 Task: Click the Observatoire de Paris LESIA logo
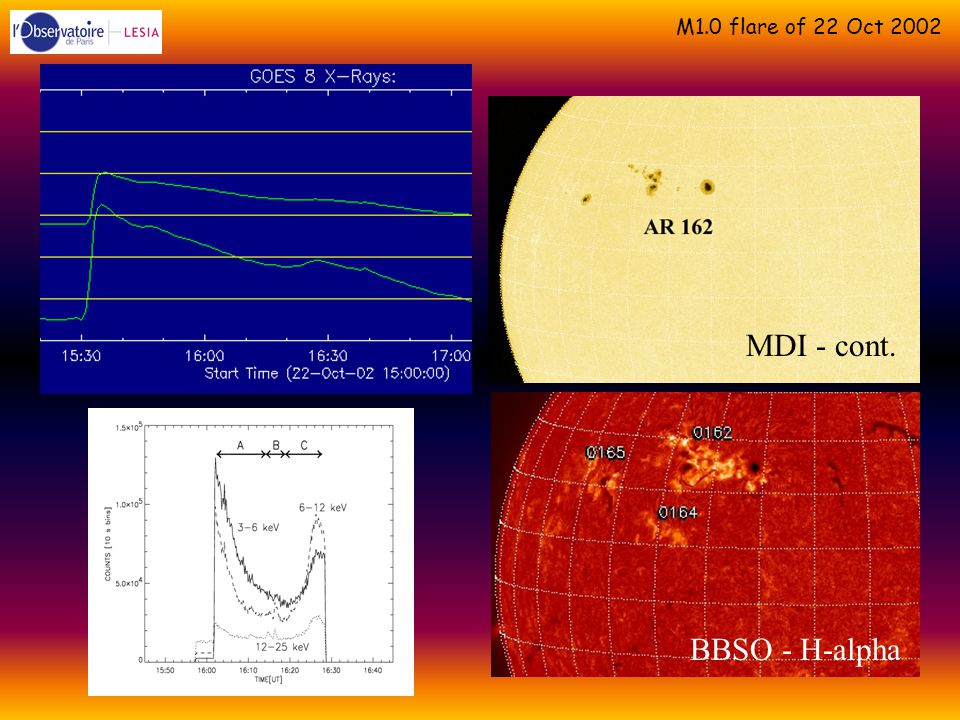point(86,32)
